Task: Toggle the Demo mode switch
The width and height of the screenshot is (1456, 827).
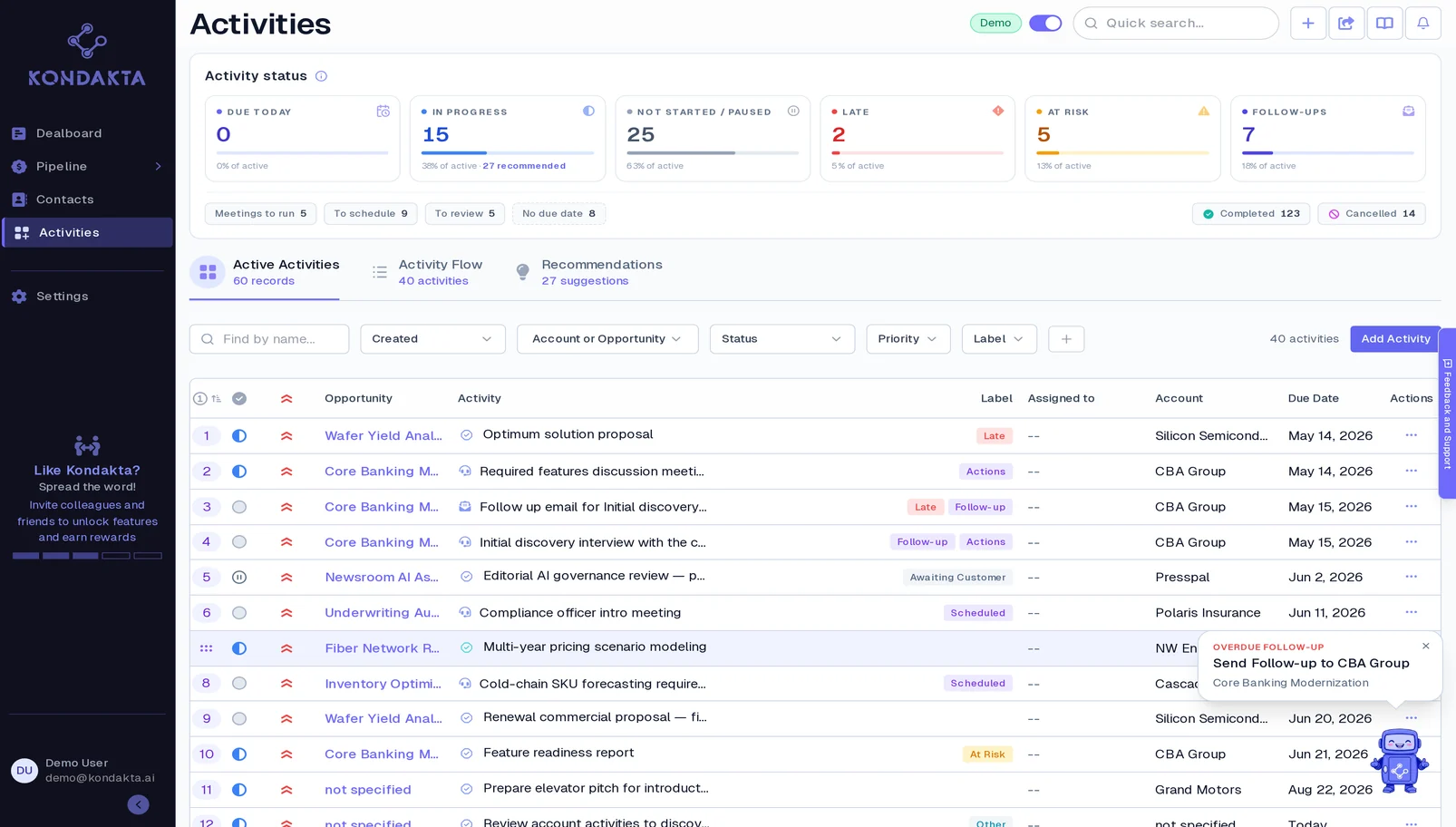Action: (x=1044, y=24)
